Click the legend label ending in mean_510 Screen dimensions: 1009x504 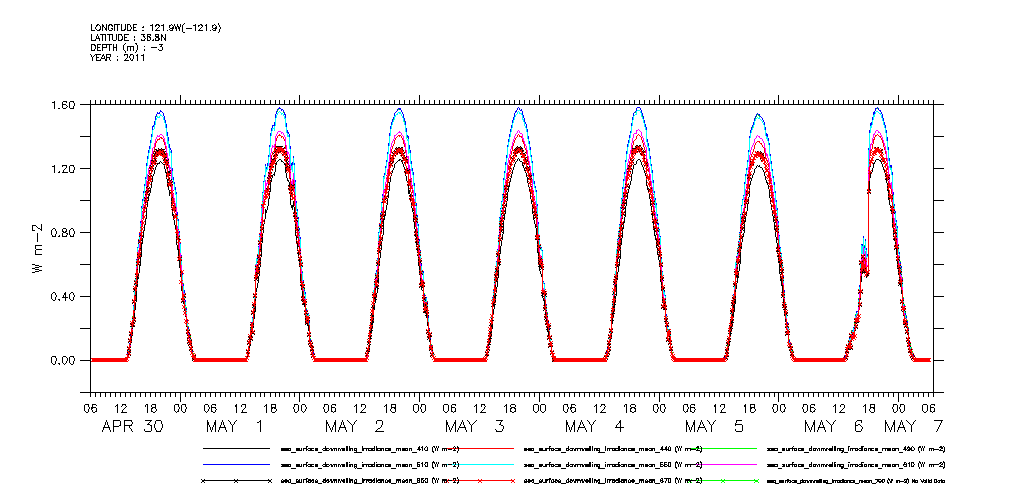pos(370,465)
